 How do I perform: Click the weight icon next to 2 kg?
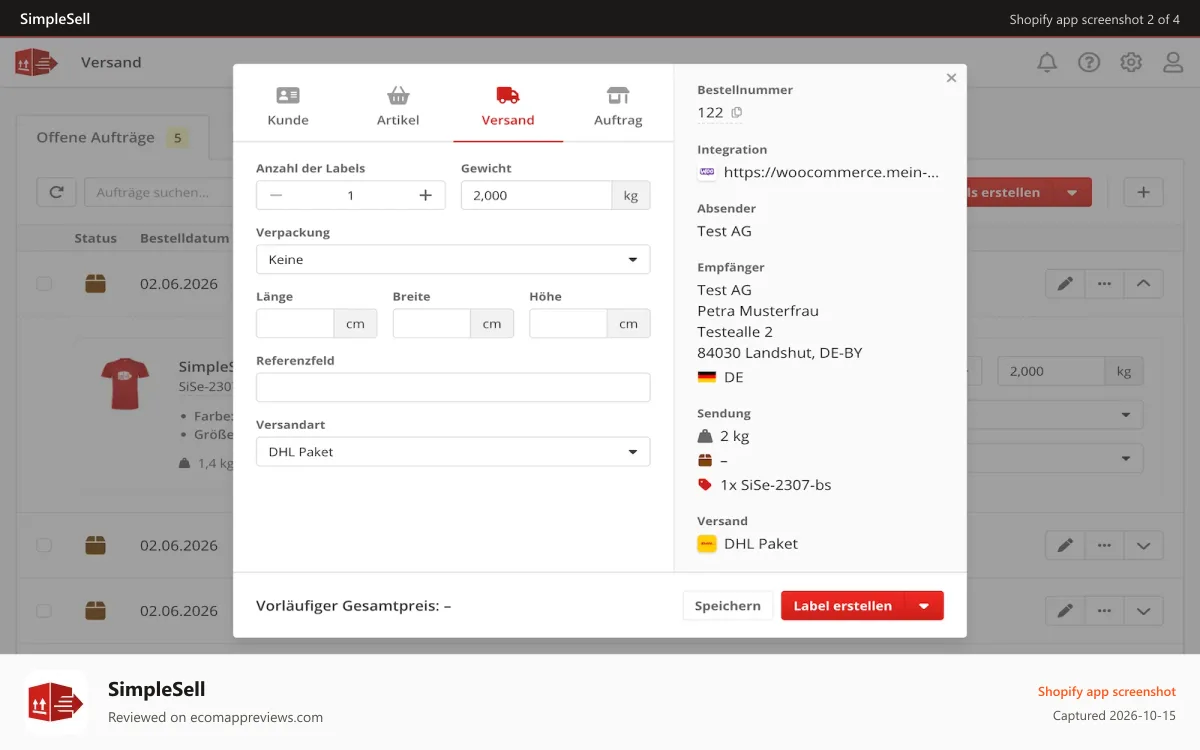(706, 436)
